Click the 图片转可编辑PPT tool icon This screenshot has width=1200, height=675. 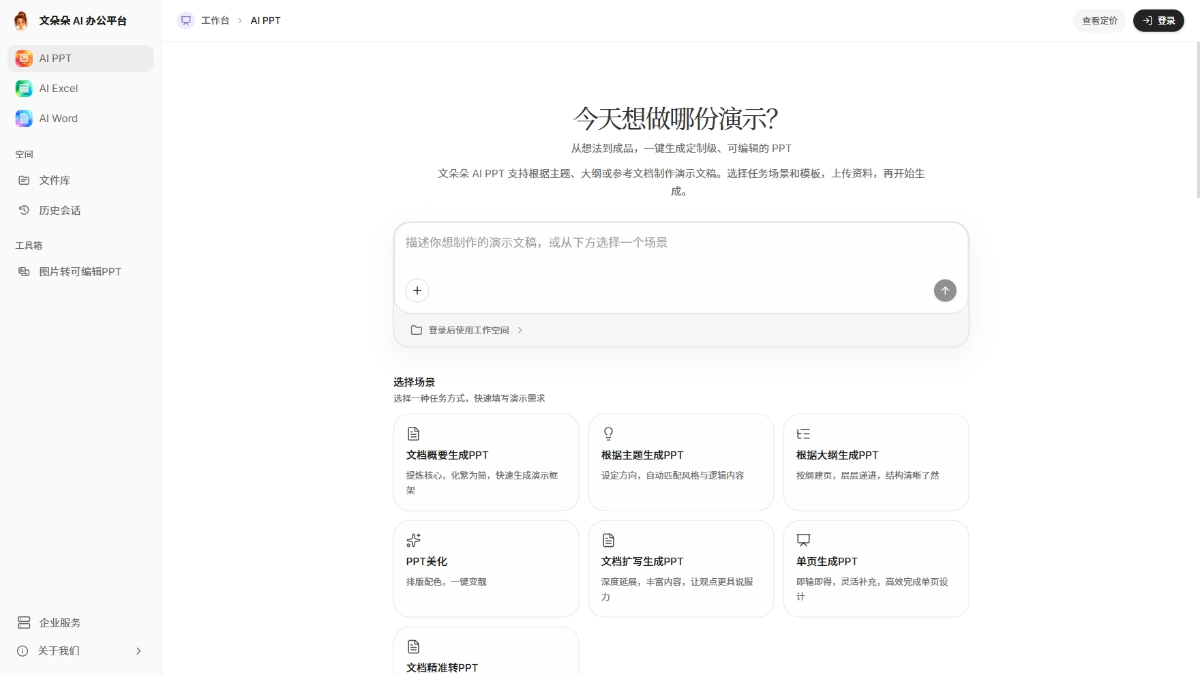pos(24,271)
